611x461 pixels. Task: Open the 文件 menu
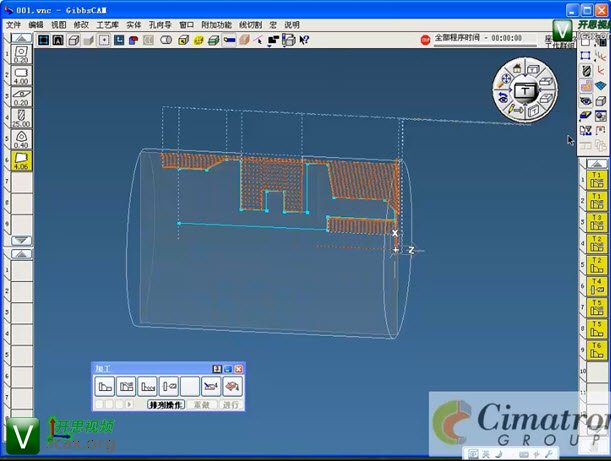(x=13, y=25)
